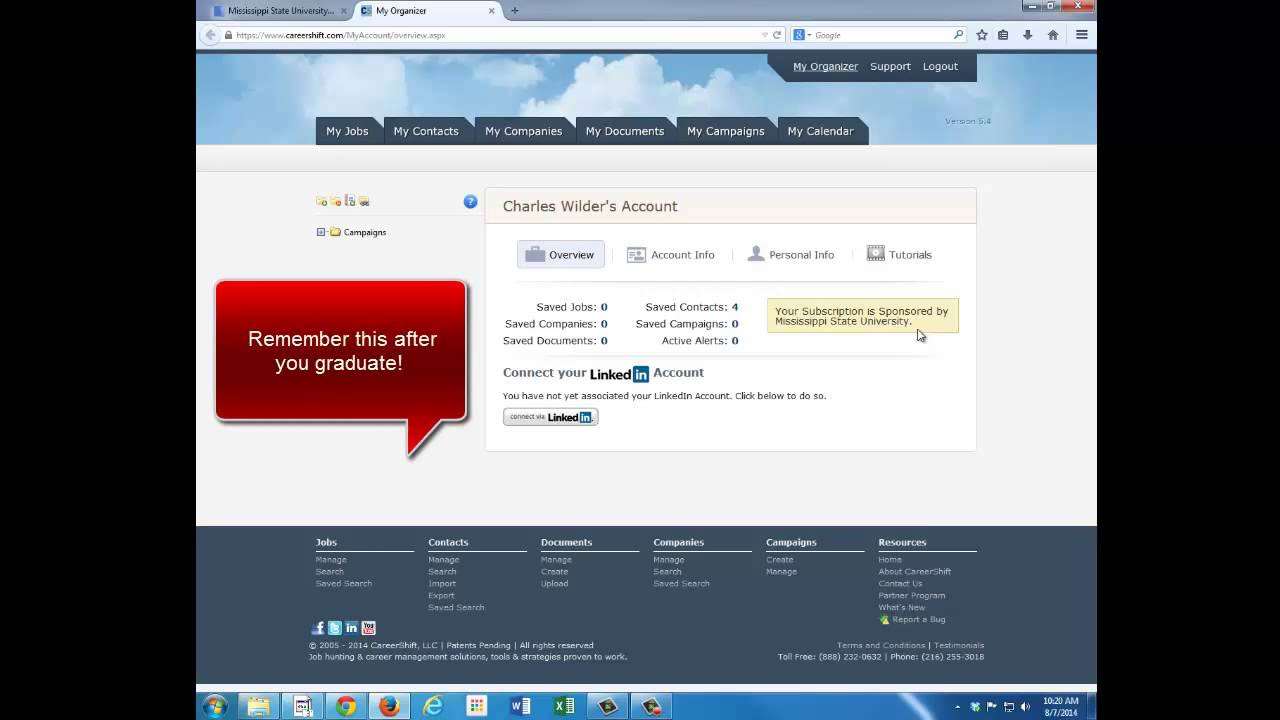Open the My Contacts tab
The height and width of the screenshot is (720, 1280).
[x=426, y=131]
